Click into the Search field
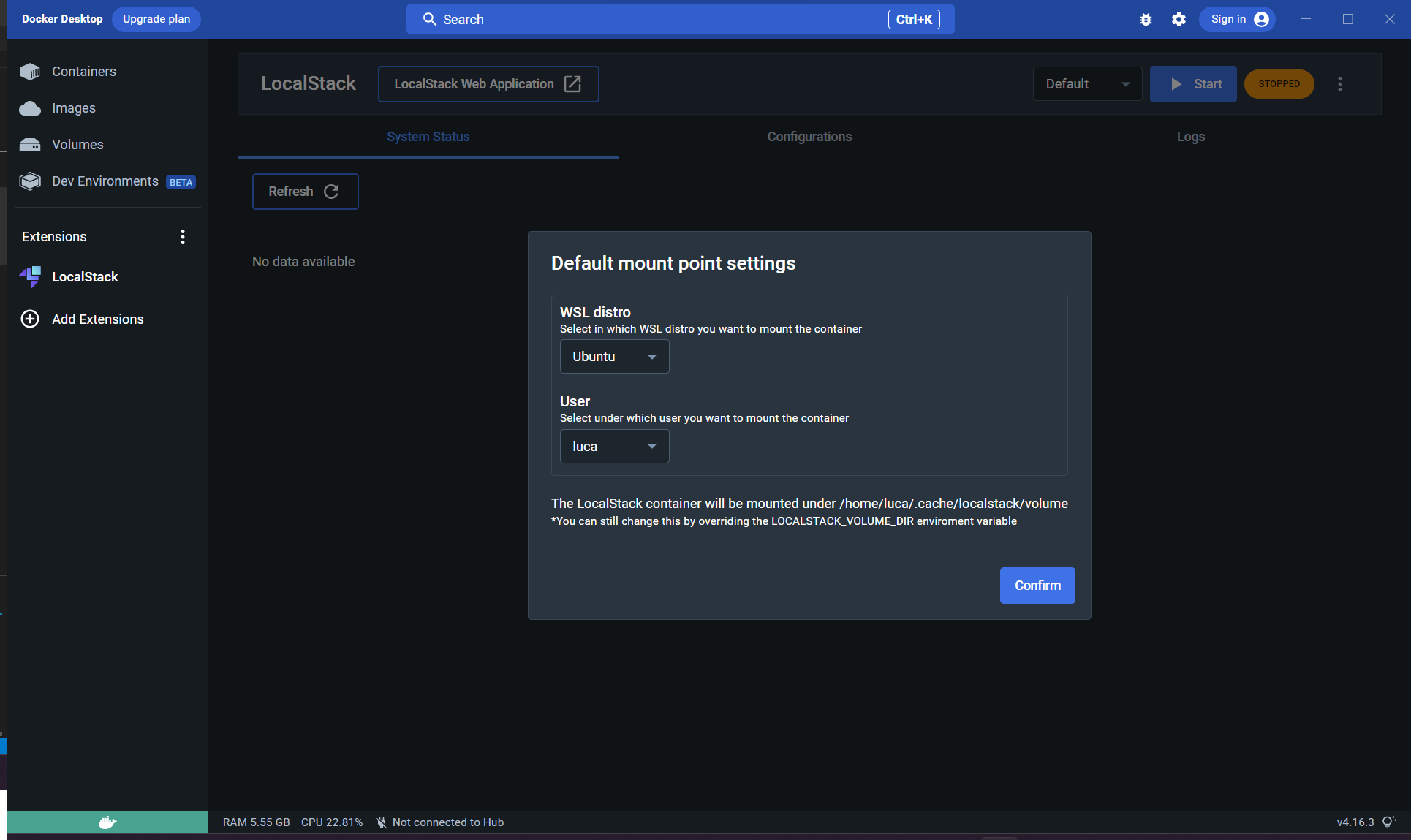 [658, 20]
